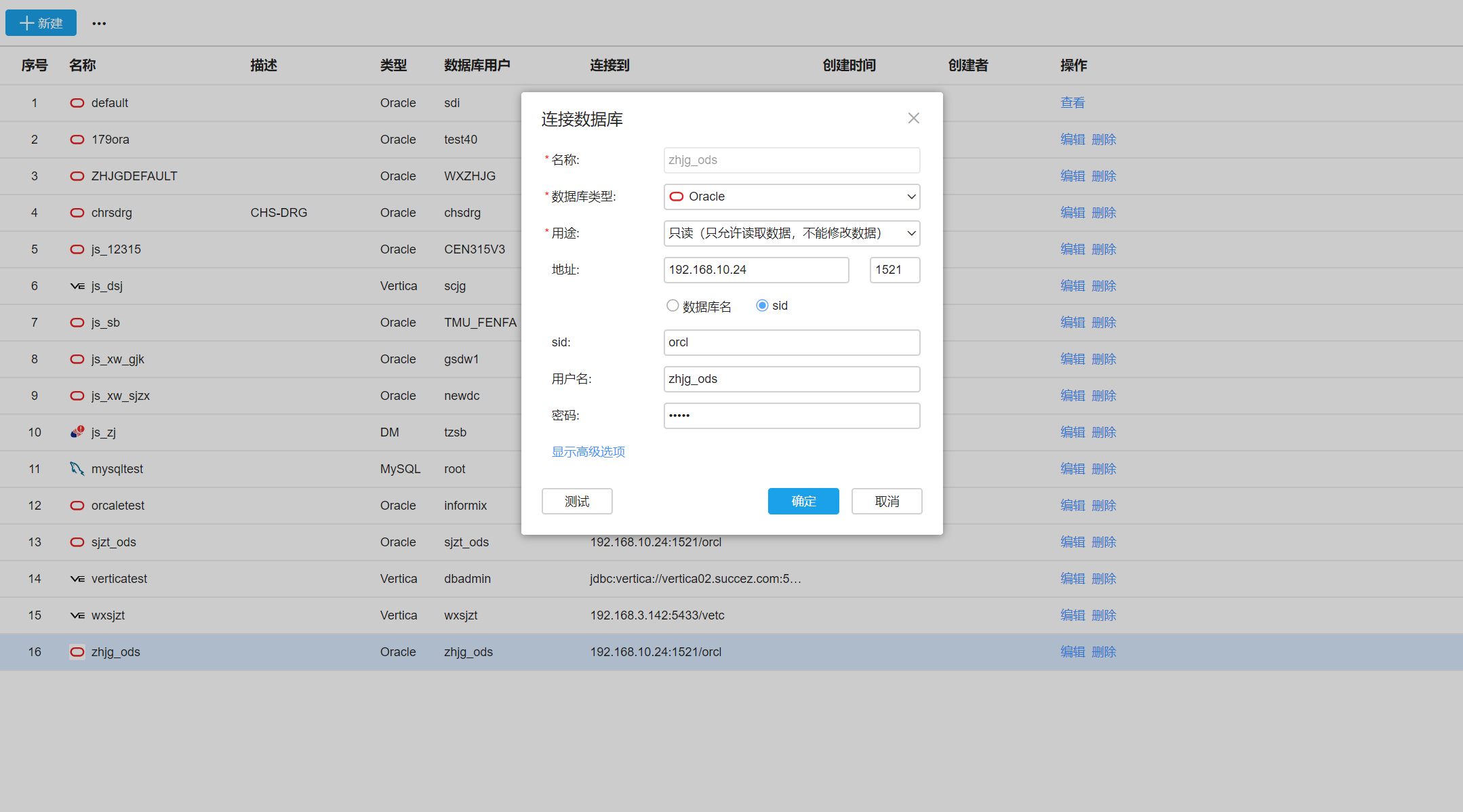Click the DM type cell for js_zj

[389, 432]
